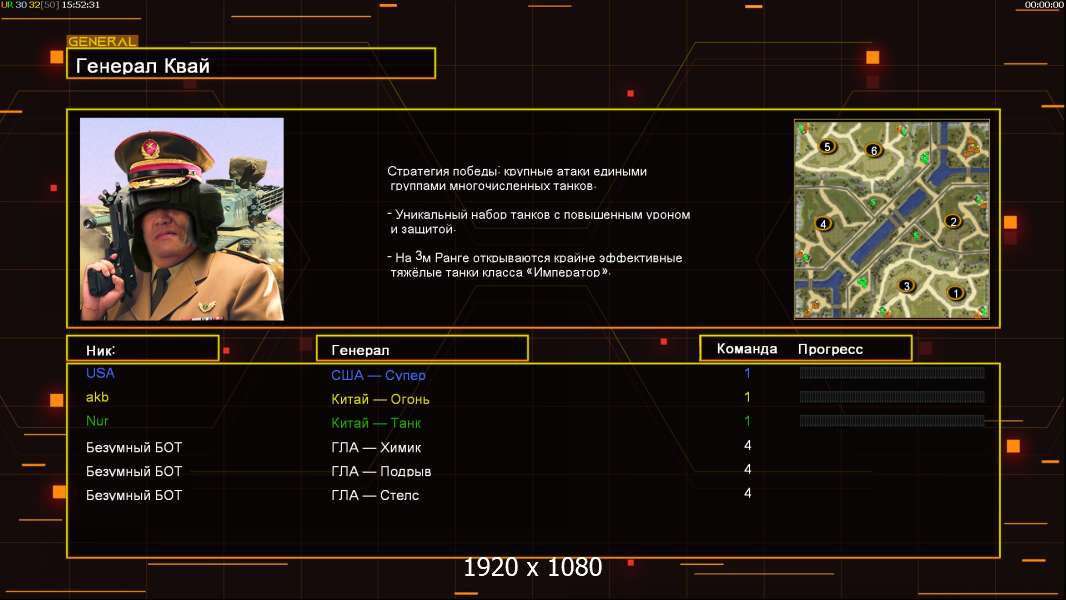Select player USA in the player list
Viewport: 1066px width, 600px height.
pos(100,373)
